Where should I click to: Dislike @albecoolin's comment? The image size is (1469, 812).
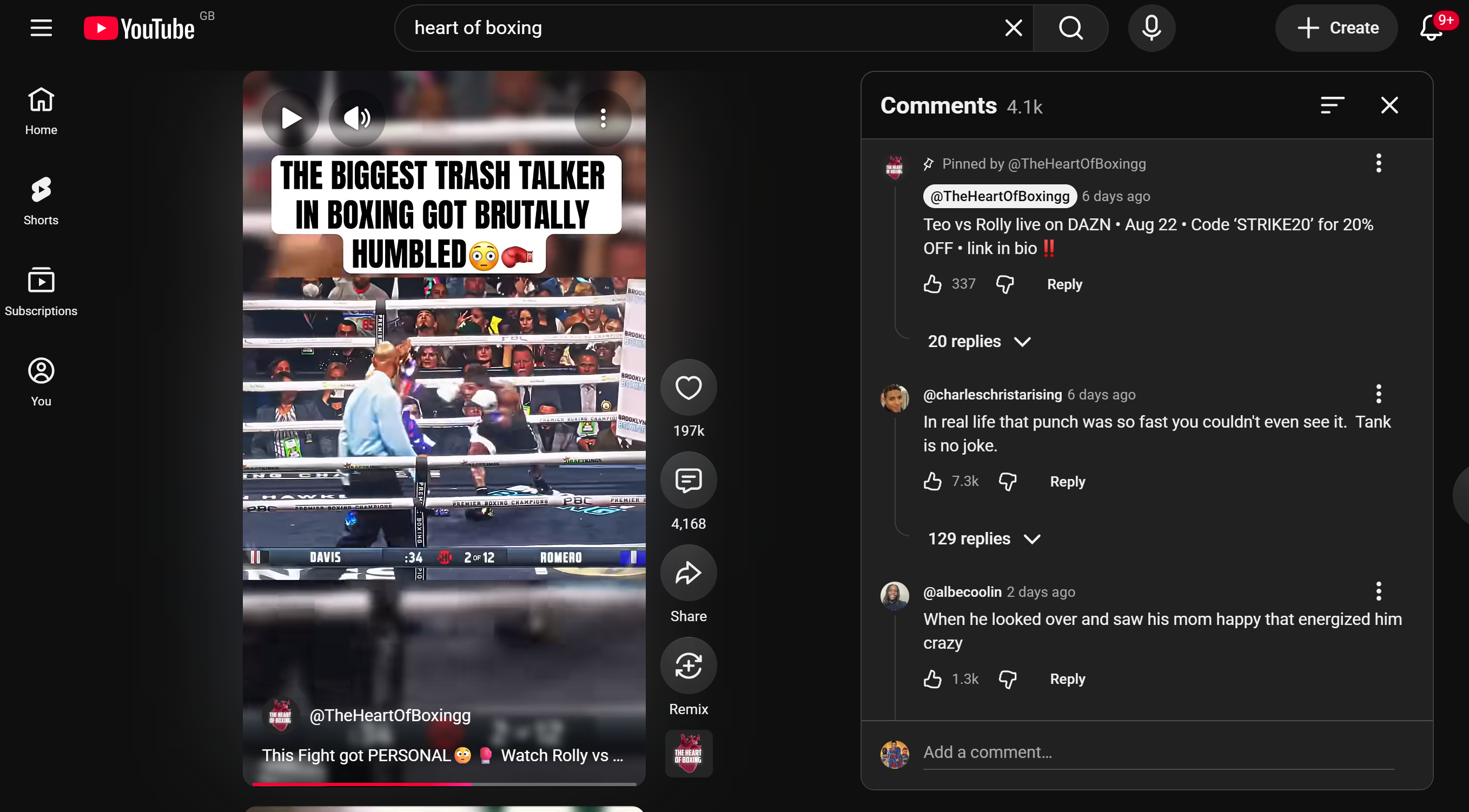pyautogui.click(x=1008, y=678)
